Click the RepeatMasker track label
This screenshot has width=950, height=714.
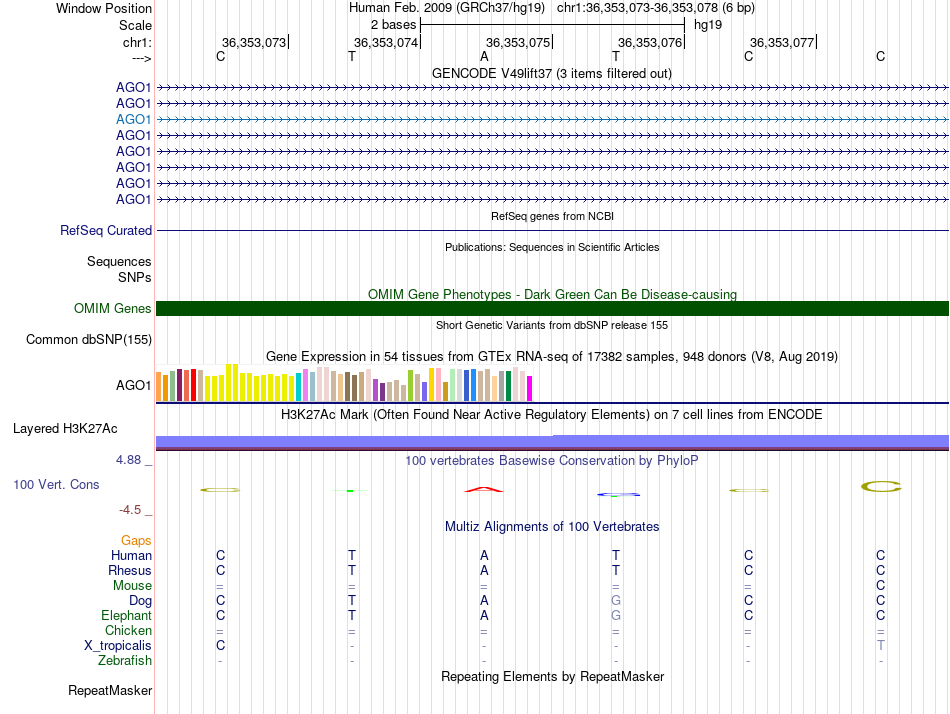[110, 690]
